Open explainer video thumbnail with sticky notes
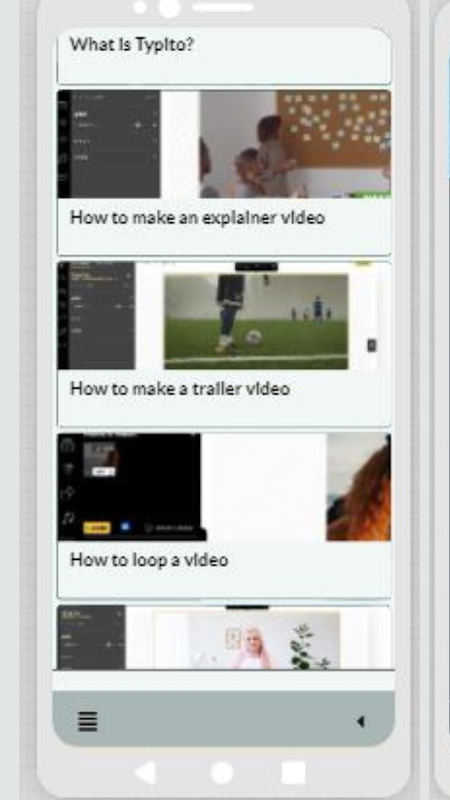This screenshot has height=800, width=450. click(x=224, y=144)
